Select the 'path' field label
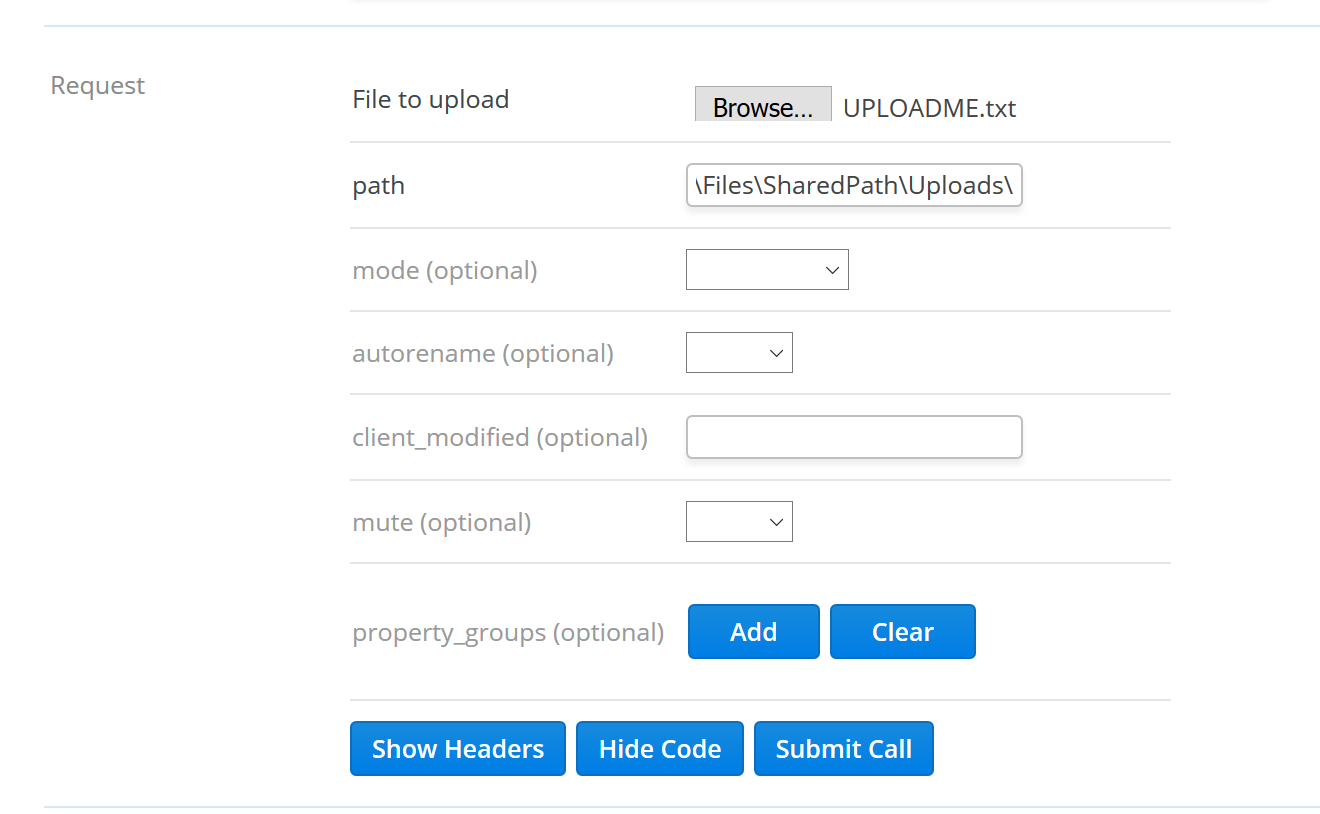Image resolution: width=1320 pixels, height=814 pixels. (x=379, y=185)
